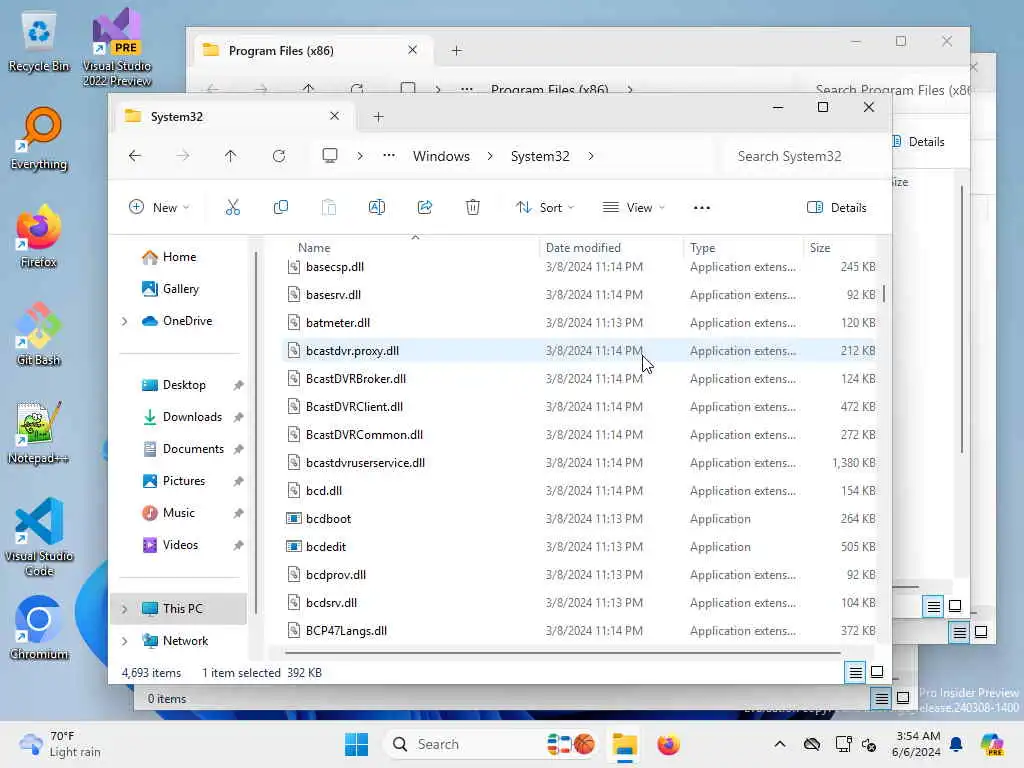
Task: Click the Rename icon in the toolbar
Action: [377, 208]
